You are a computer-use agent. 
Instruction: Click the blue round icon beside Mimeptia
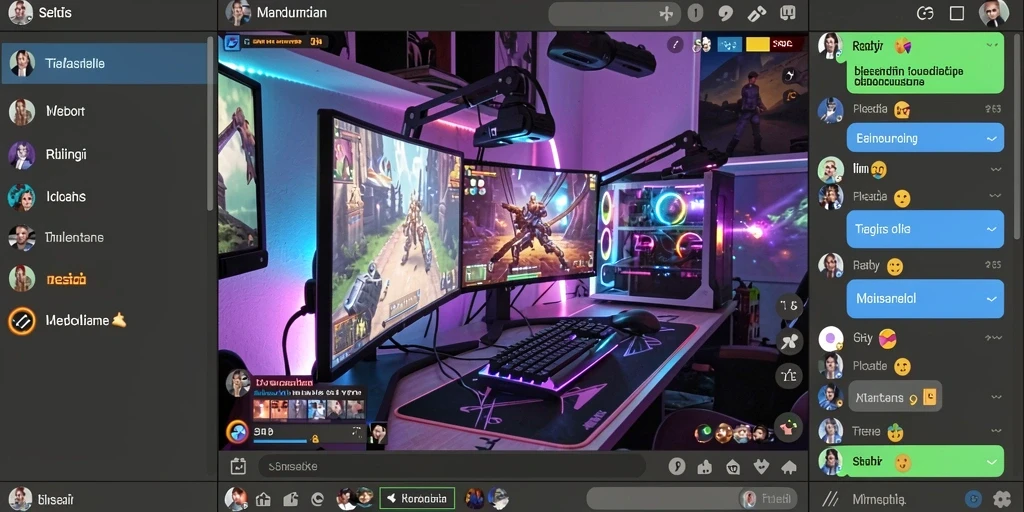973,499
